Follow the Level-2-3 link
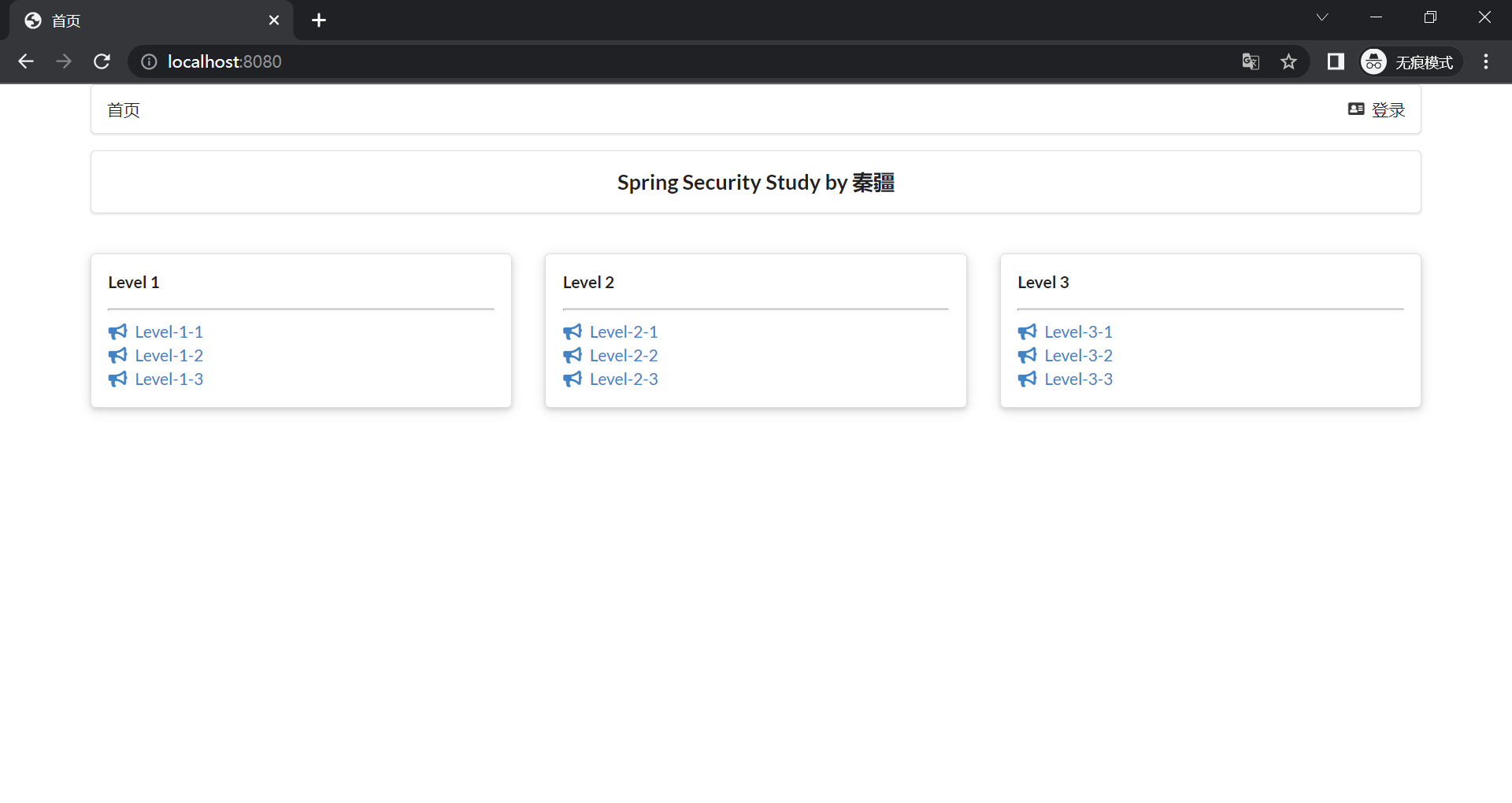1512x803 pixels. tap(623, 379)
